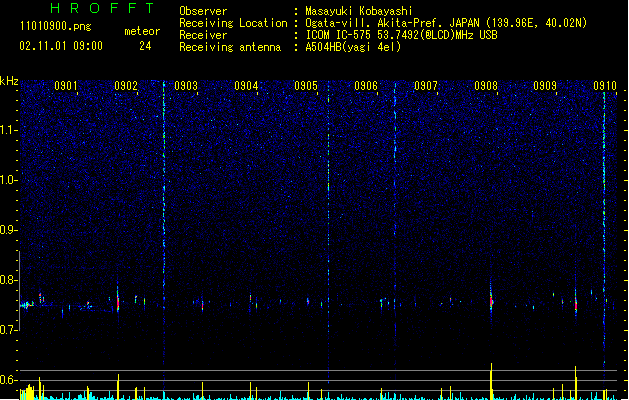Click the 0.7 kHz axis label
The width and height of the screenshot is (629, 400).
pyautogui.click(x=9, y=330)
